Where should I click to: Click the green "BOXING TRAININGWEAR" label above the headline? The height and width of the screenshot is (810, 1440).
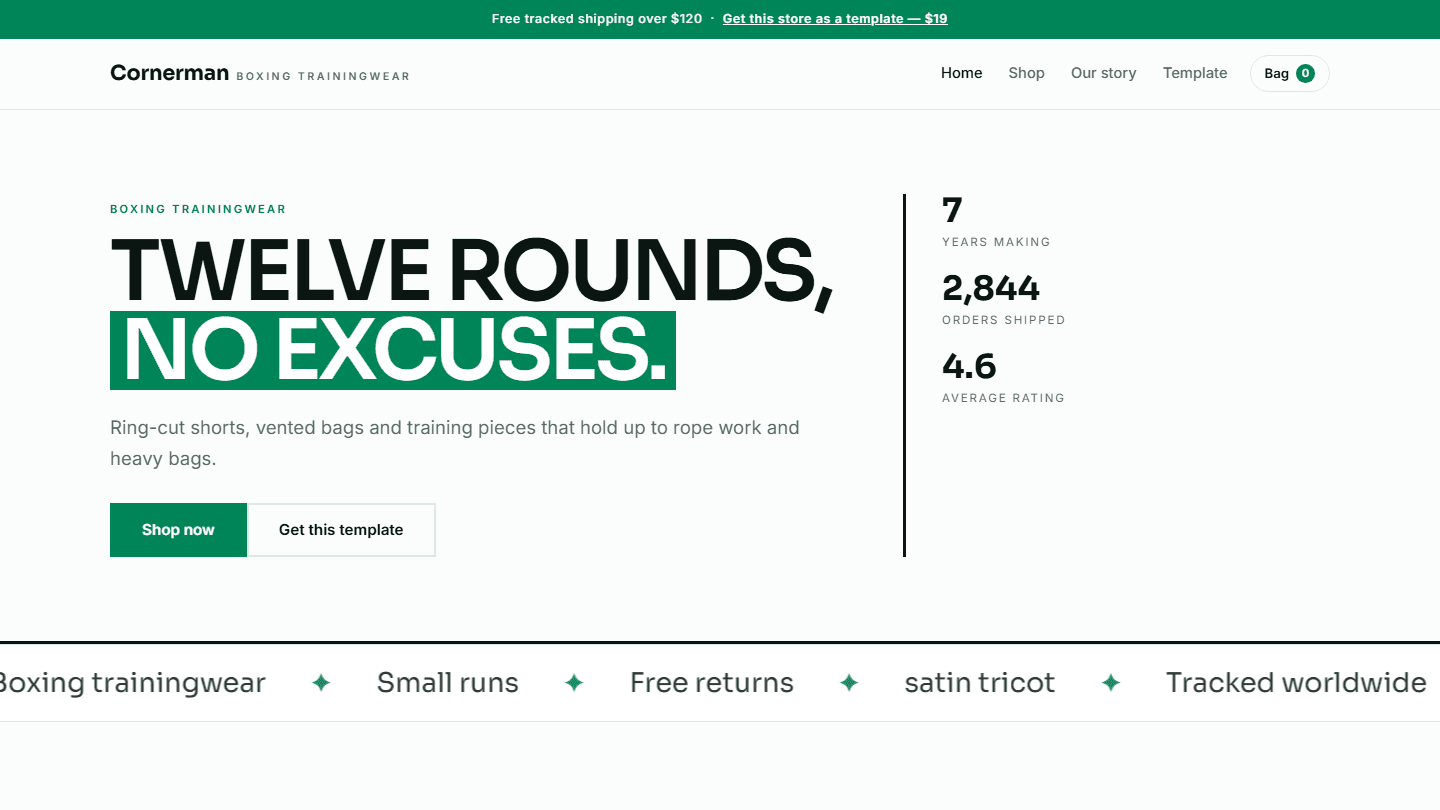pyautogui.click(x=198, y=210)
